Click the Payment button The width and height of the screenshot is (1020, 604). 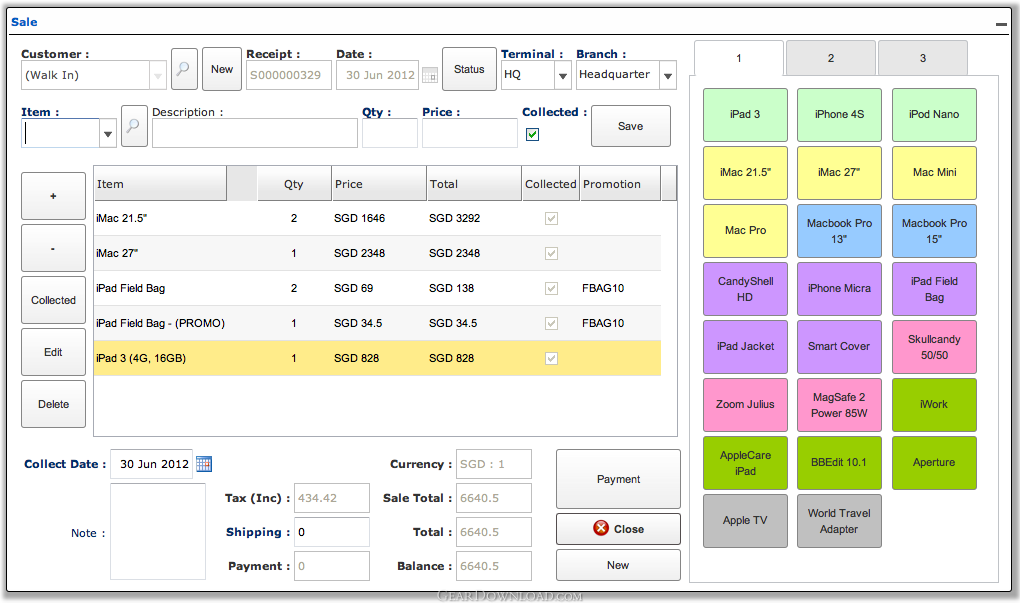(618, 479)
